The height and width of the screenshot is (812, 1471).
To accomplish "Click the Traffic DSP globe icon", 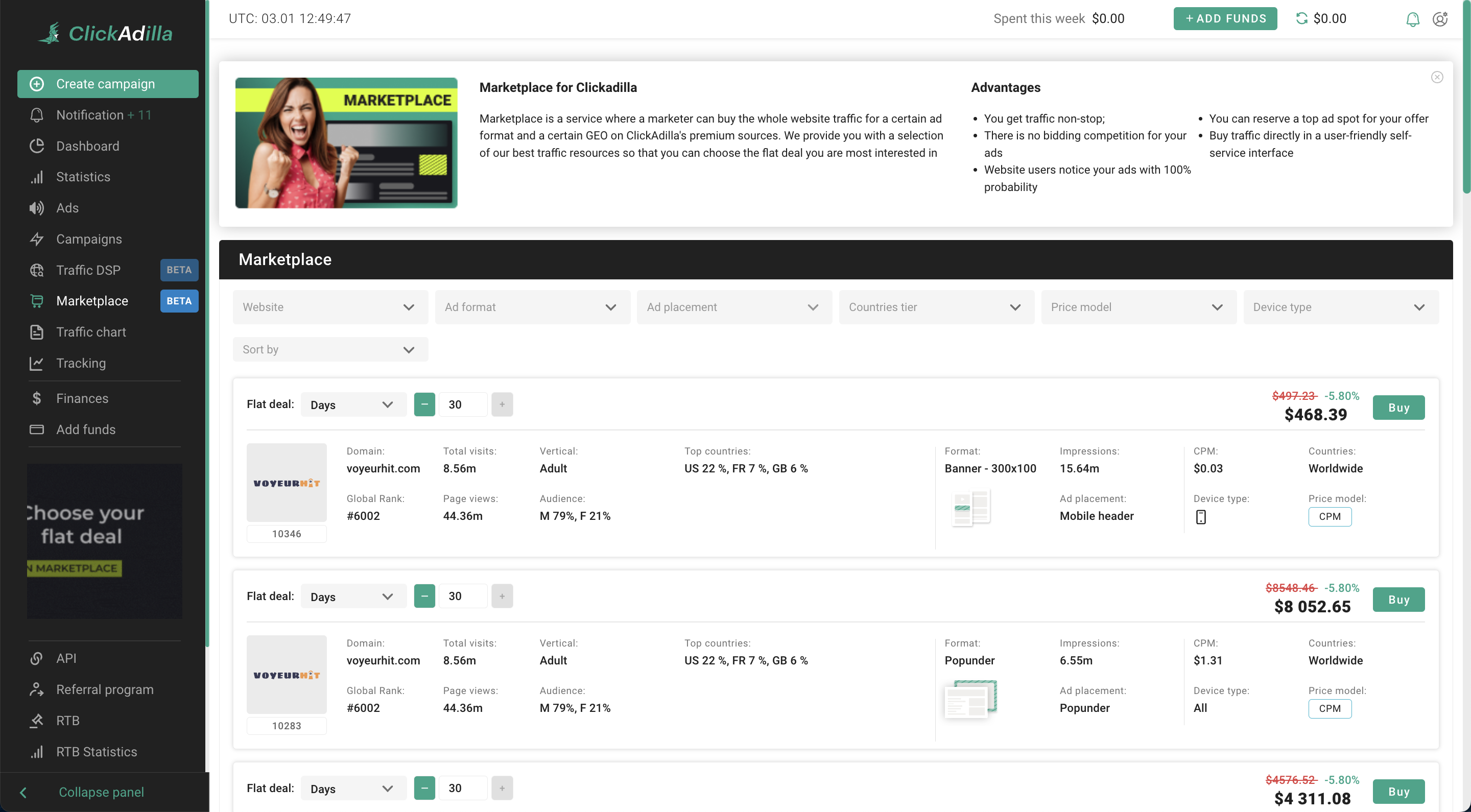I will coord(37,270).
